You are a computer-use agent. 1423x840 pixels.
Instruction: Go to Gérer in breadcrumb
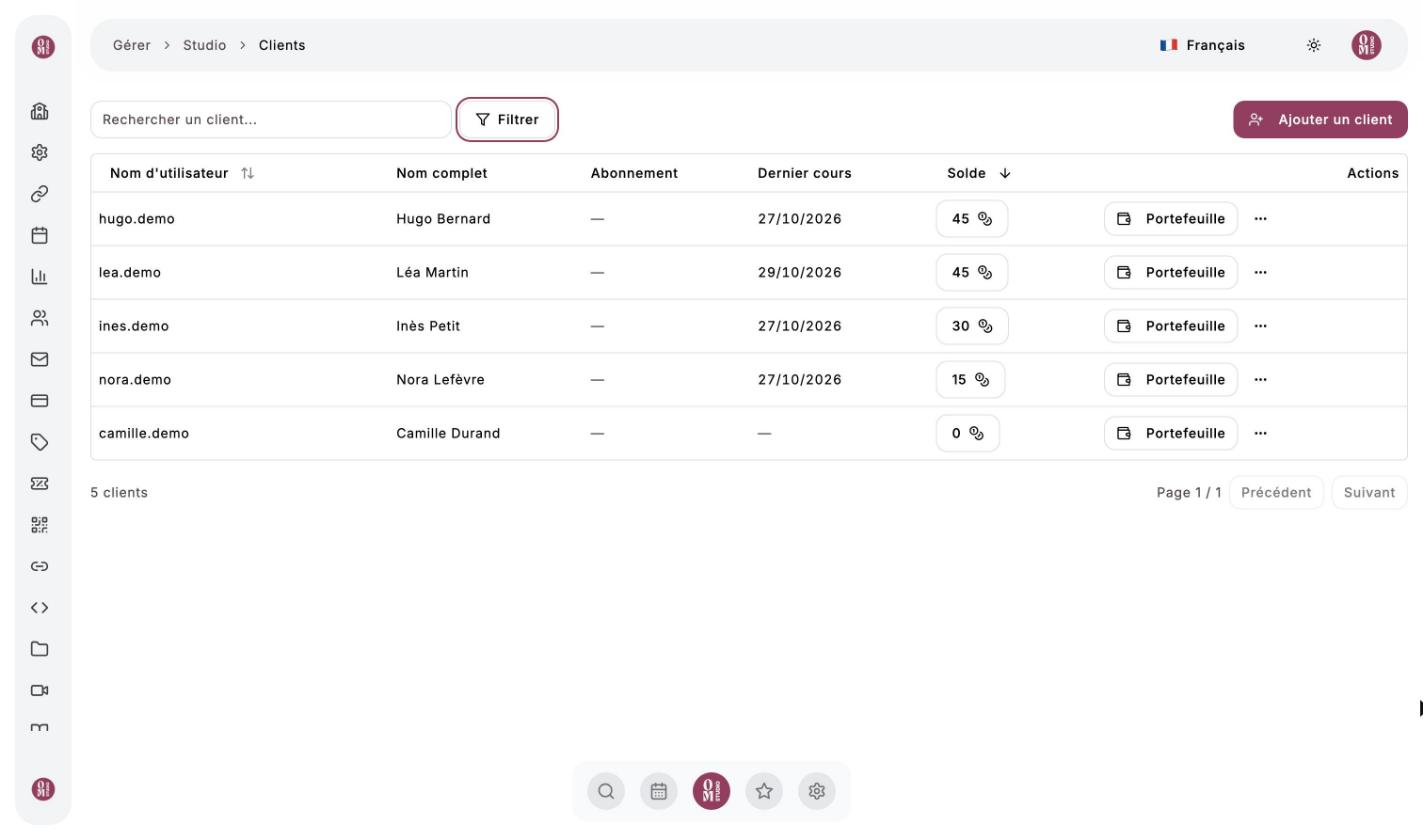click(x=132, y=45)
